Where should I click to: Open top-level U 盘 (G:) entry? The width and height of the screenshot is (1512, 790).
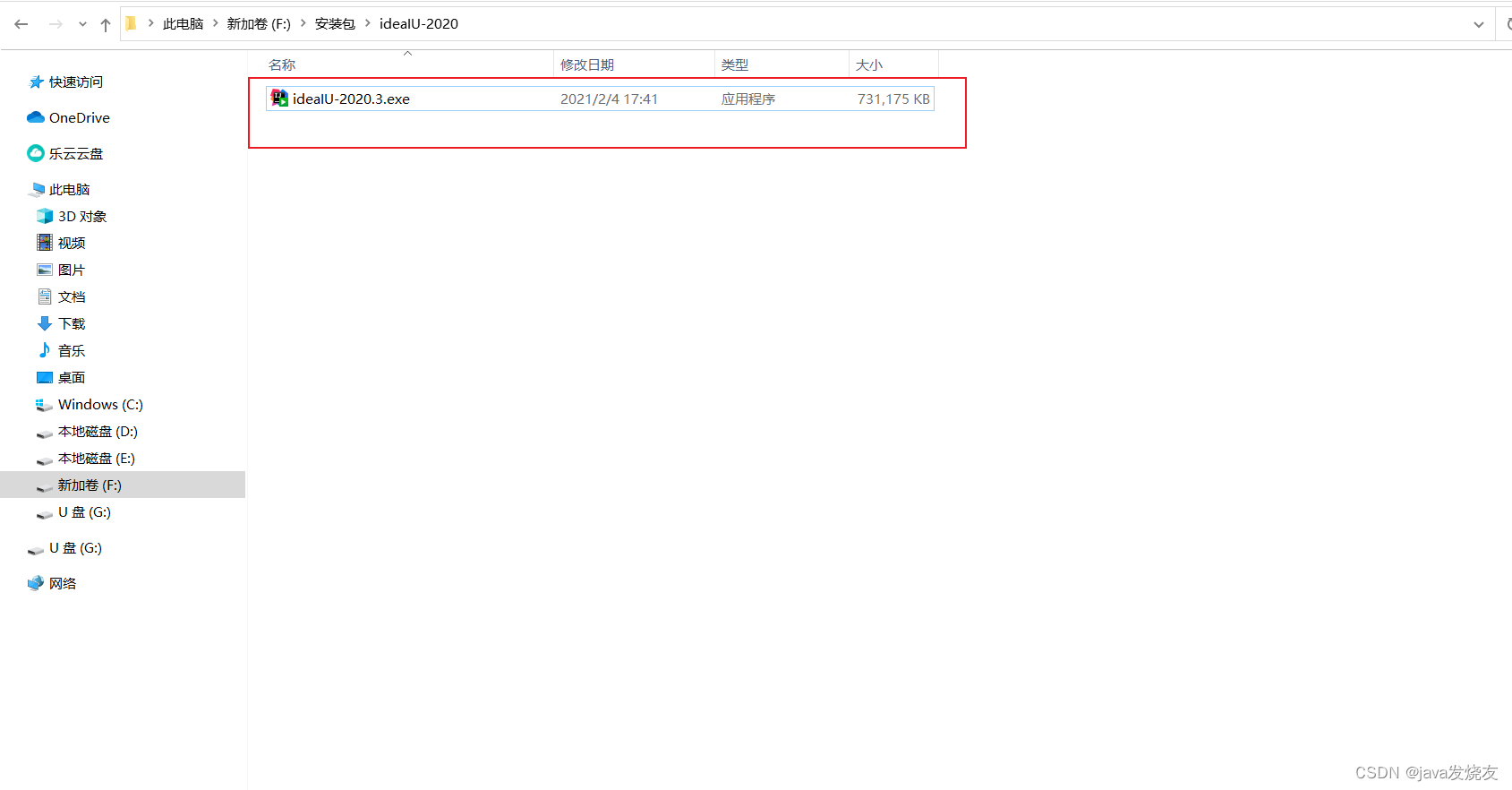tap(75, 547)
